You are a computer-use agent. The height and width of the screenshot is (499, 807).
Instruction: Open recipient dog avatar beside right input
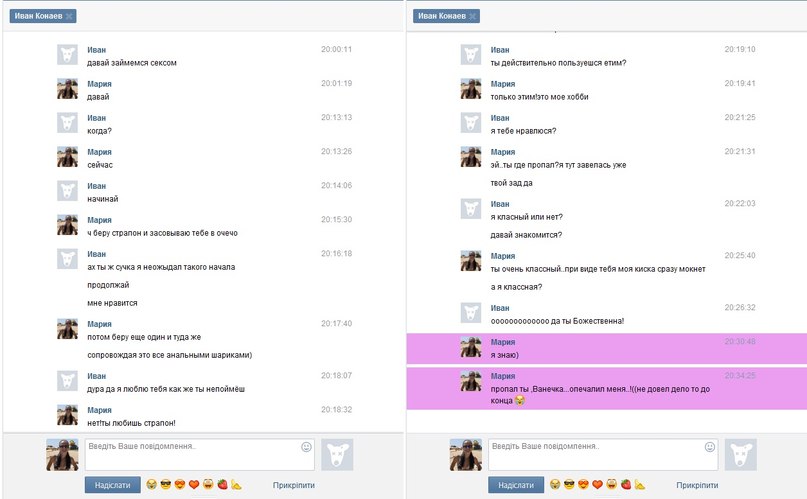tap(741, 455)
